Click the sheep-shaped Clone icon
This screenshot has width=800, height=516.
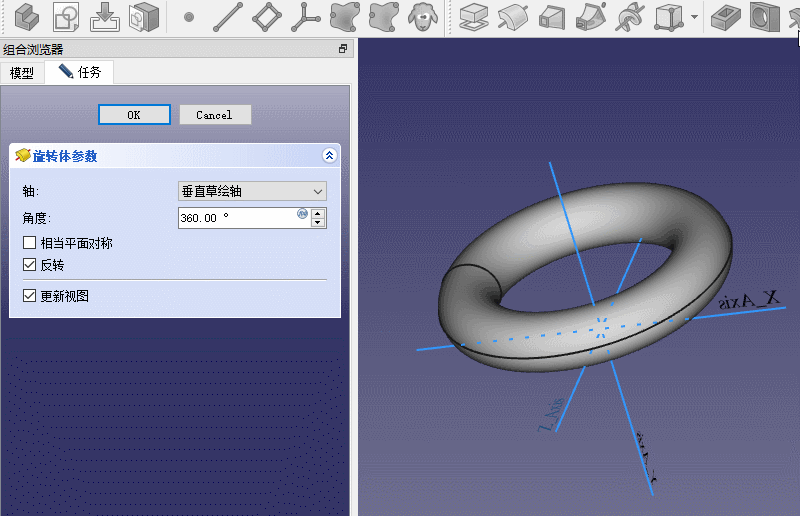[x=420, y=17]
